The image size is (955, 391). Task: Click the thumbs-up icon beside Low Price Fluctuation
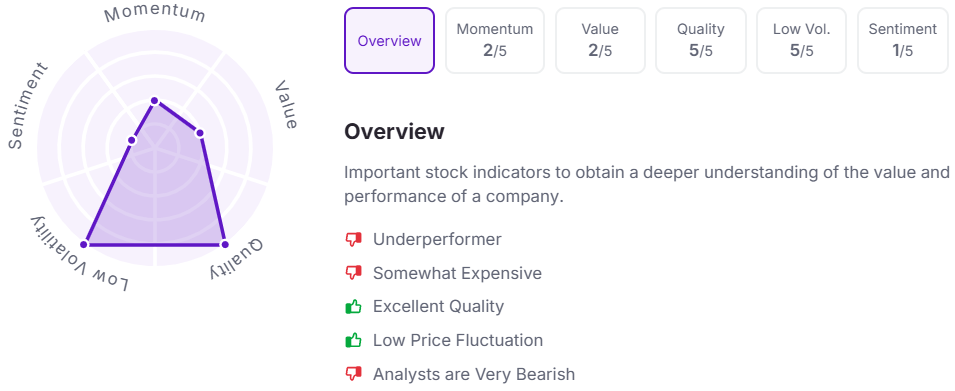point(353,340)
